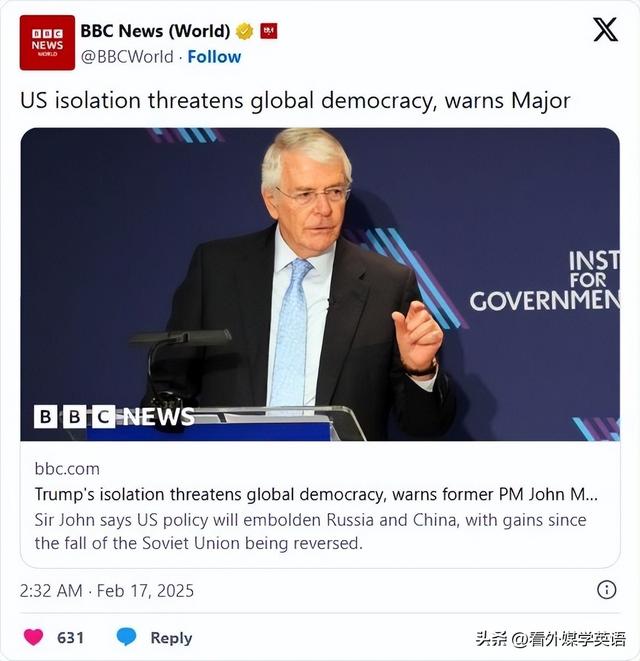Click the gold verified badge
The height and width of the screenshot is (661, 640).
click(x=245, y=31)
